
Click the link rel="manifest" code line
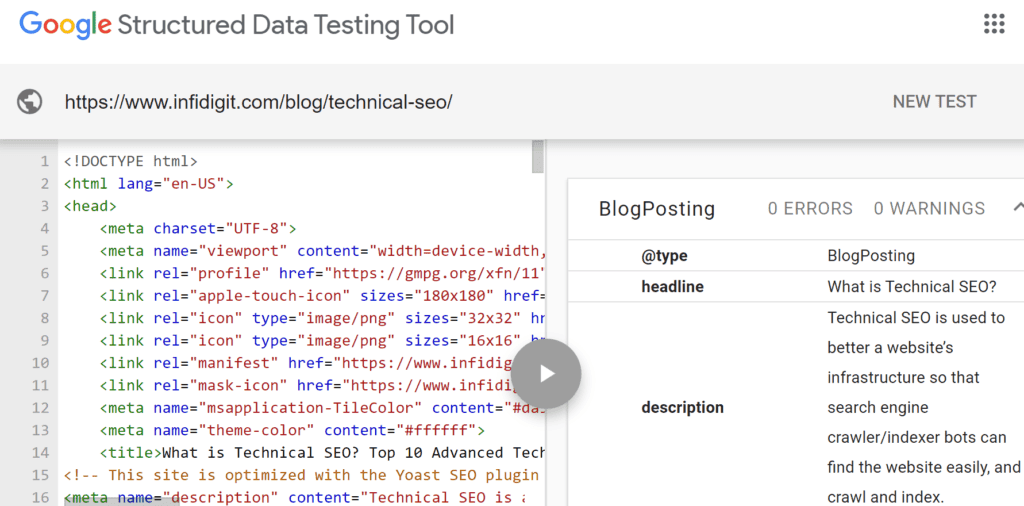click(306, 363)
